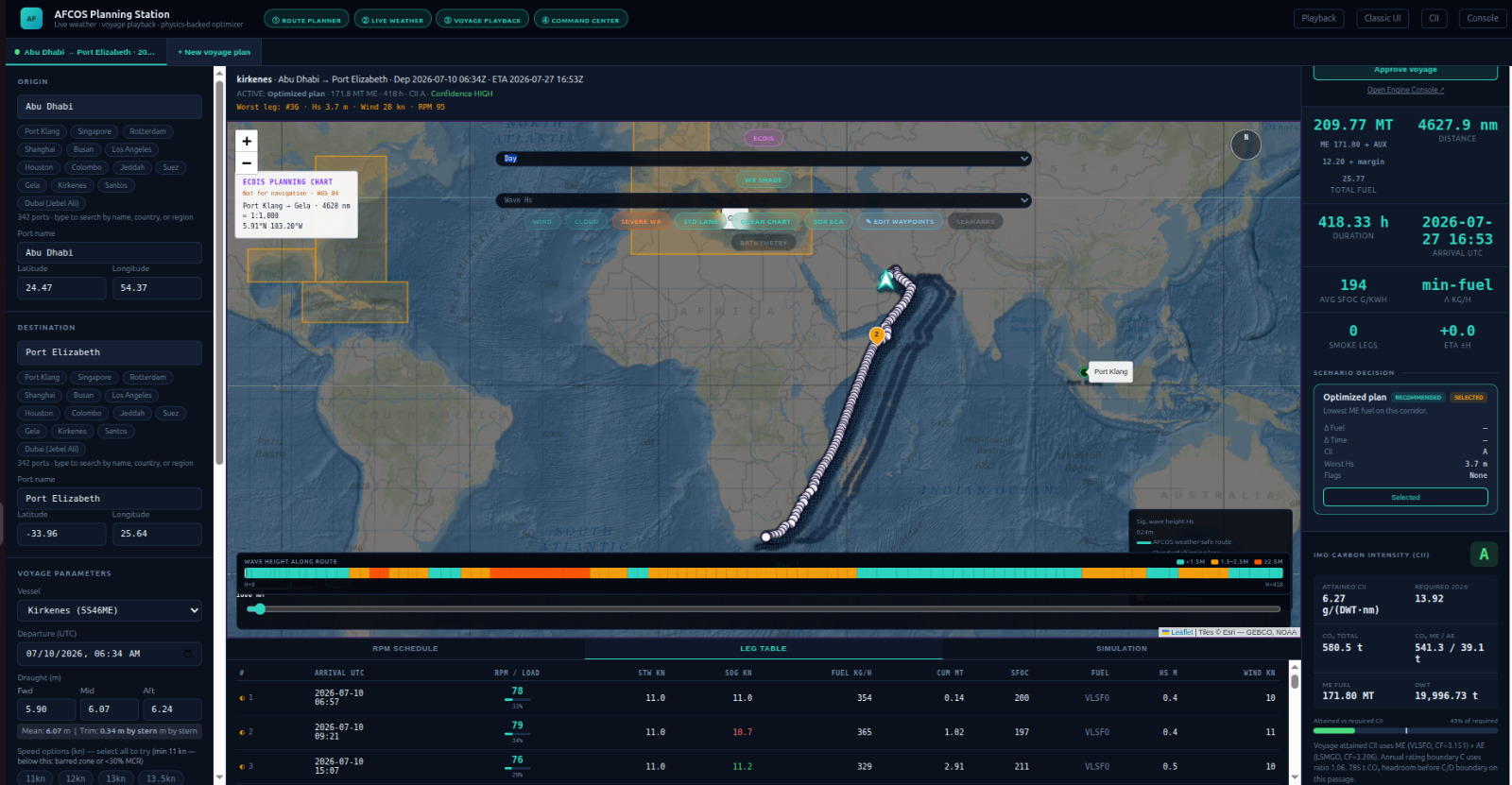
Task: Click the attained vs required CII progress bar
Action: (x=1405, y=730)
